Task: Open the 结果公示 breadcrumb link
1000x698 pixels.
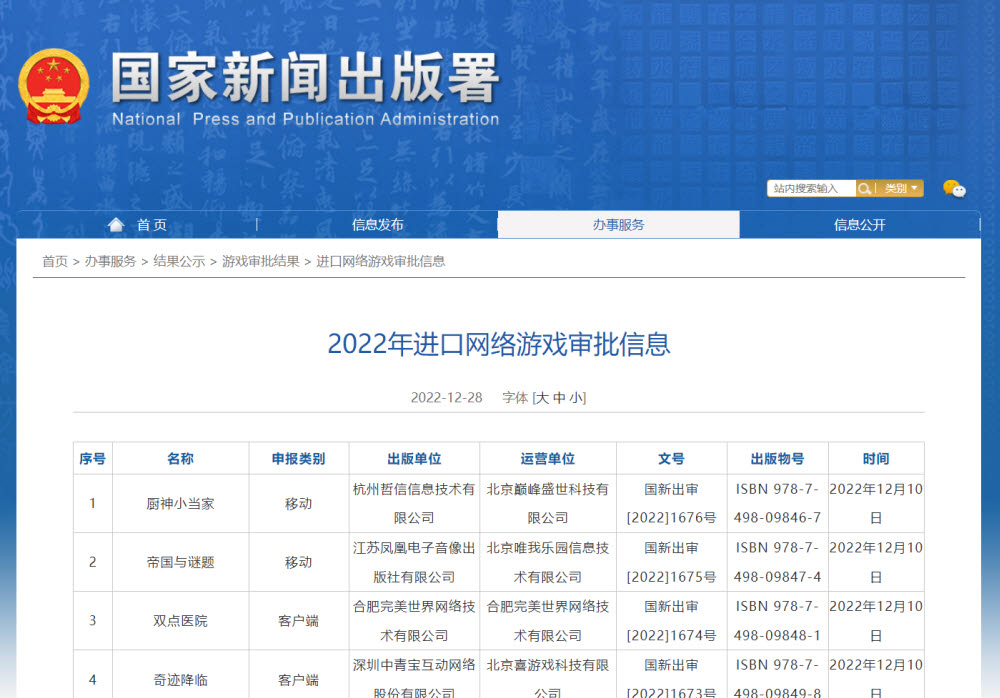Action: click(x=179, y=261)
